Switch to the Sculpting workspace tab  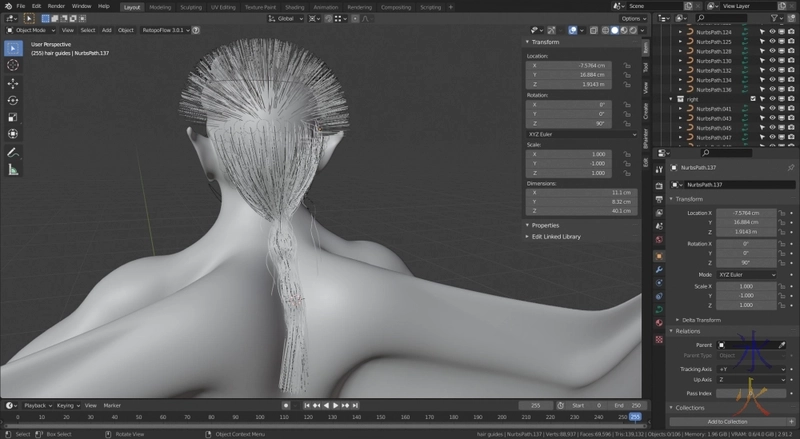pyautogui.click(x=190, y=6)
